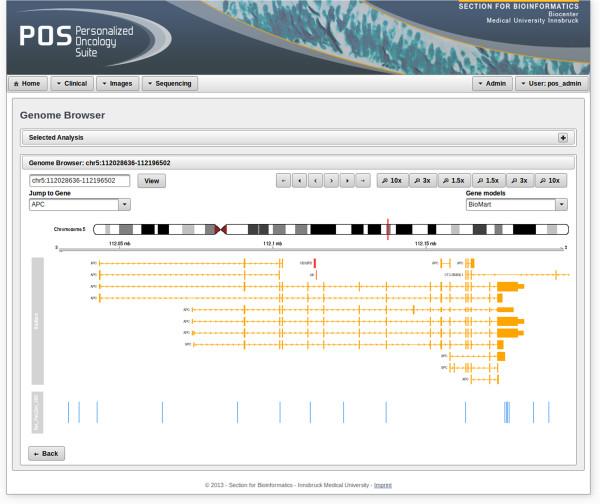Click the red position marker on Chromosome 5
This screenshot has width=600, height=504.
click(x=388, y=229)
